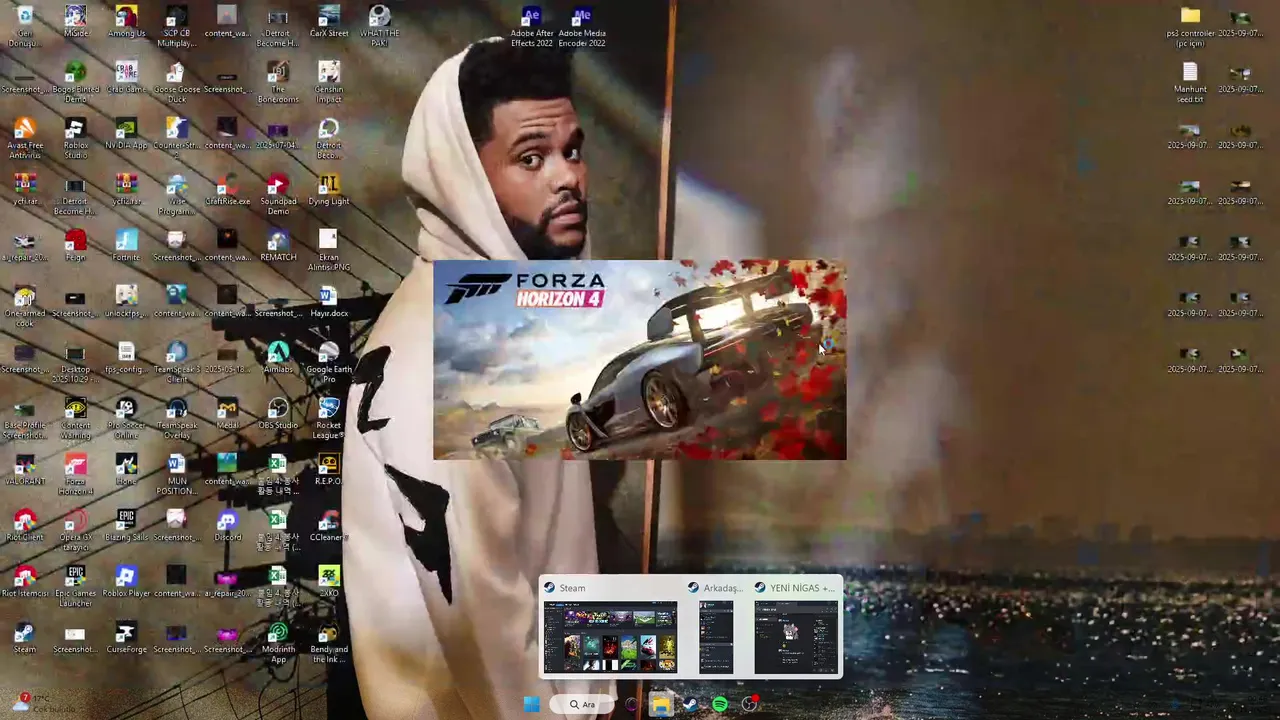
Task: Open the Epic Games Launcher shortcut
Action: [75, 587]
